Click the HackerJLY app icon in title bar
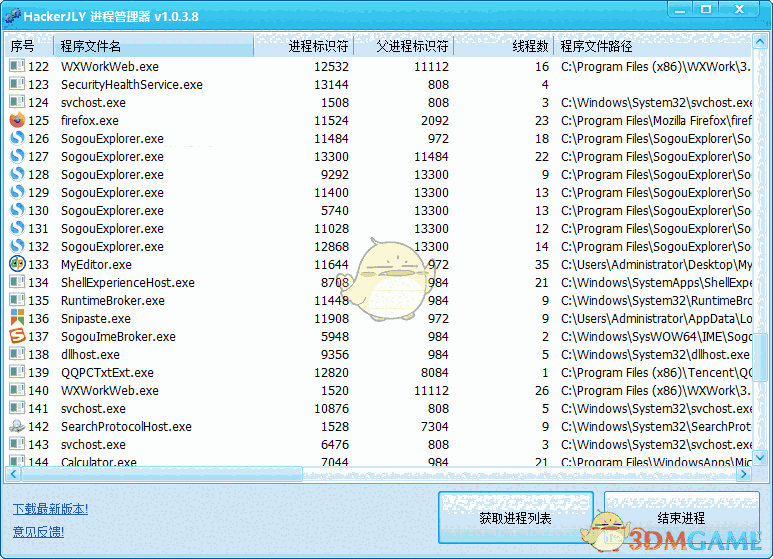The height and width of the screenshot is (559, 773). (x=12, y=16)
